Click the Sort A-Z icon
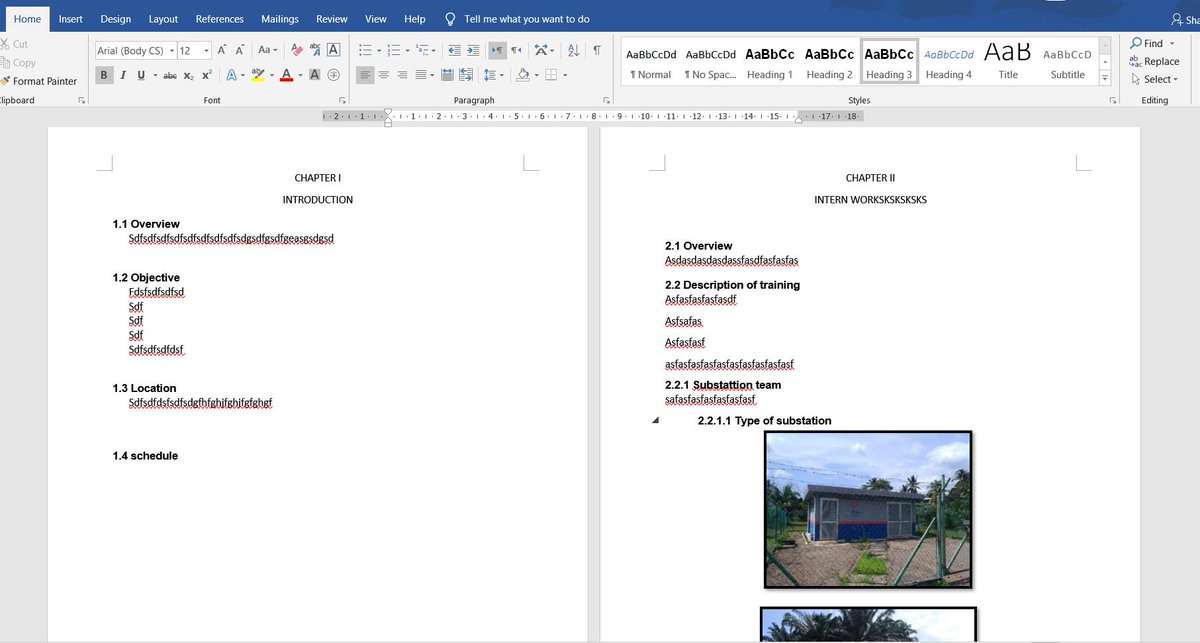1200x643 pixels. pos(574,50)
